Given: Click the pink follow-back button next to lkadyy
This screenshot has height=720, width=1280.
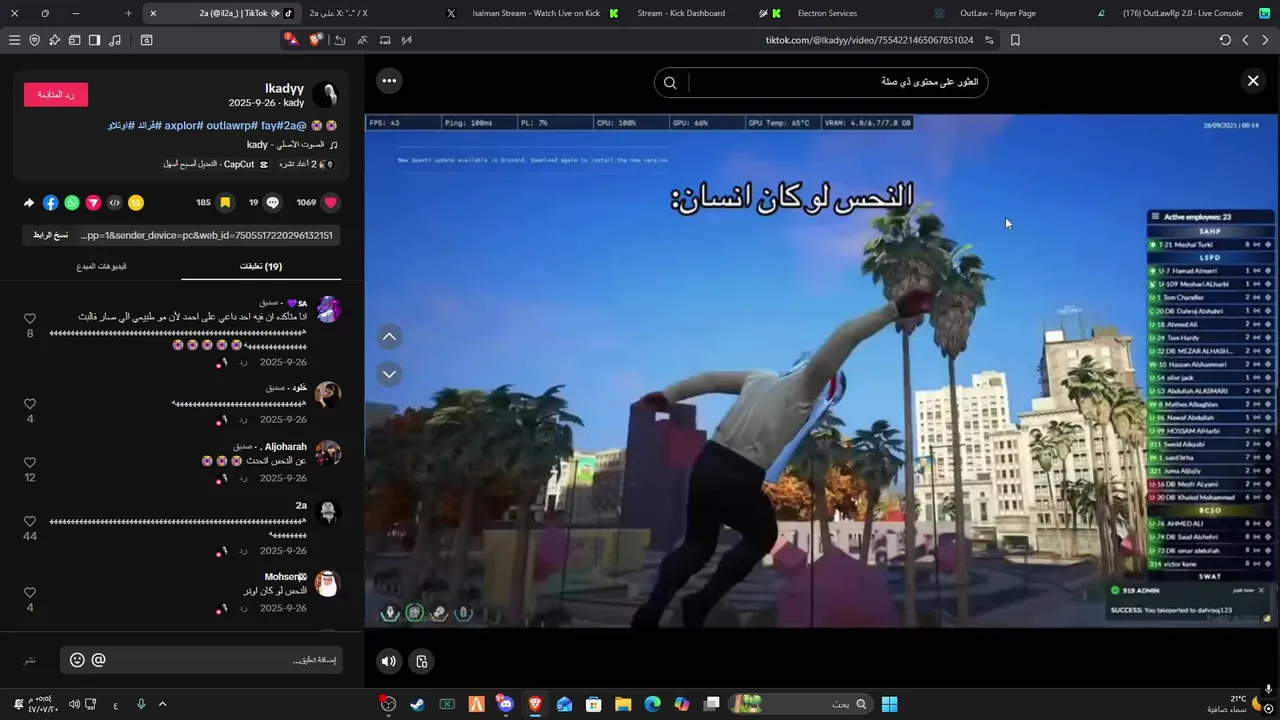Looking at the screenshot, I should (x=56, y=95).
